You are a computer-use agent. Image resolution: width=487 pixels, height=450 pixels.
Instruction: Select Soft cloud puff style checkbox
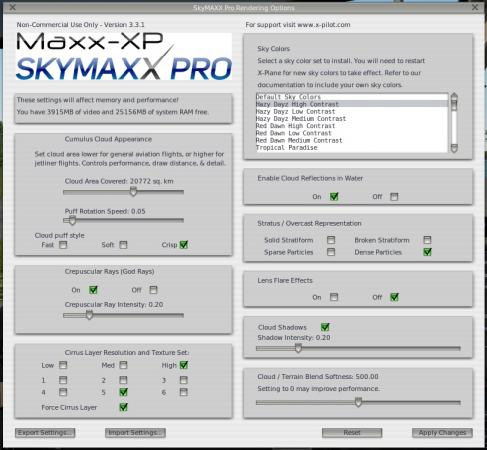[x=123, y=245]
